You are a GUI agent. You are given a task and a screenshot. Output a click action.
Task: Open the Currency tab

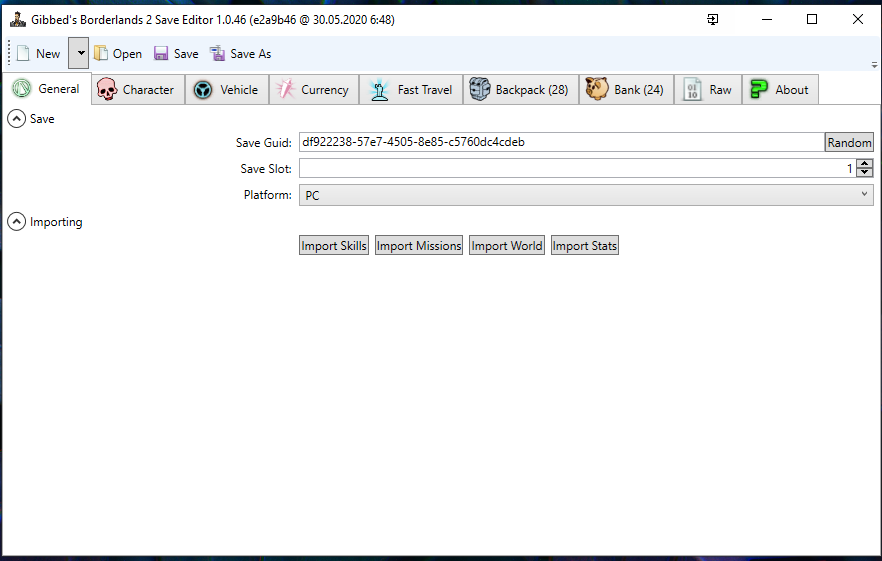coord(314,90)
